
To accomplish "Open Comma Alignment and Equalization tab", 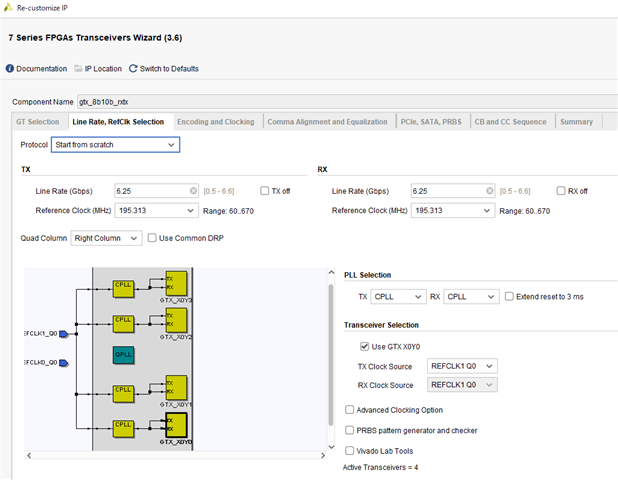I will tap(328, 122).
